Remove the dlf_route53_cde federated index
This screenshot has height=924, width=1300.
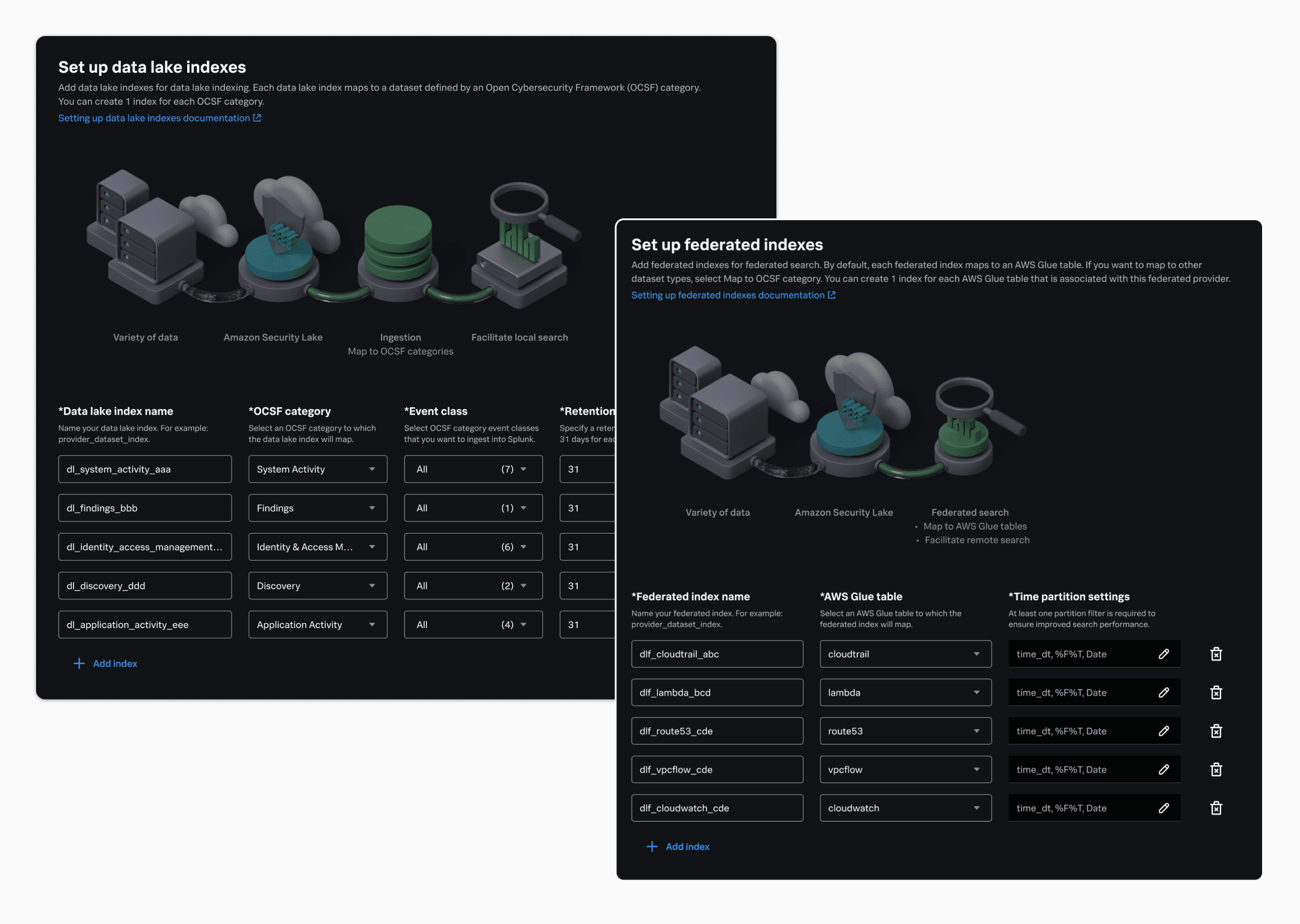tap(1216, 731)
